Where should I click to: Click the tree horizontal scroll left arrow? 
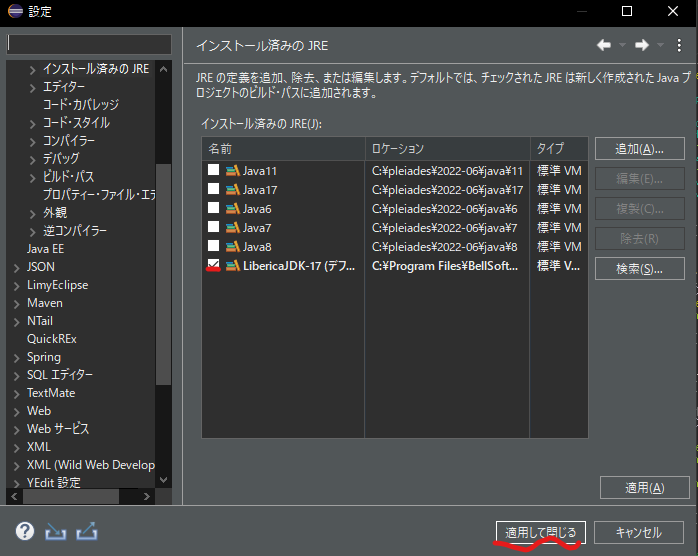coord(14,496)
